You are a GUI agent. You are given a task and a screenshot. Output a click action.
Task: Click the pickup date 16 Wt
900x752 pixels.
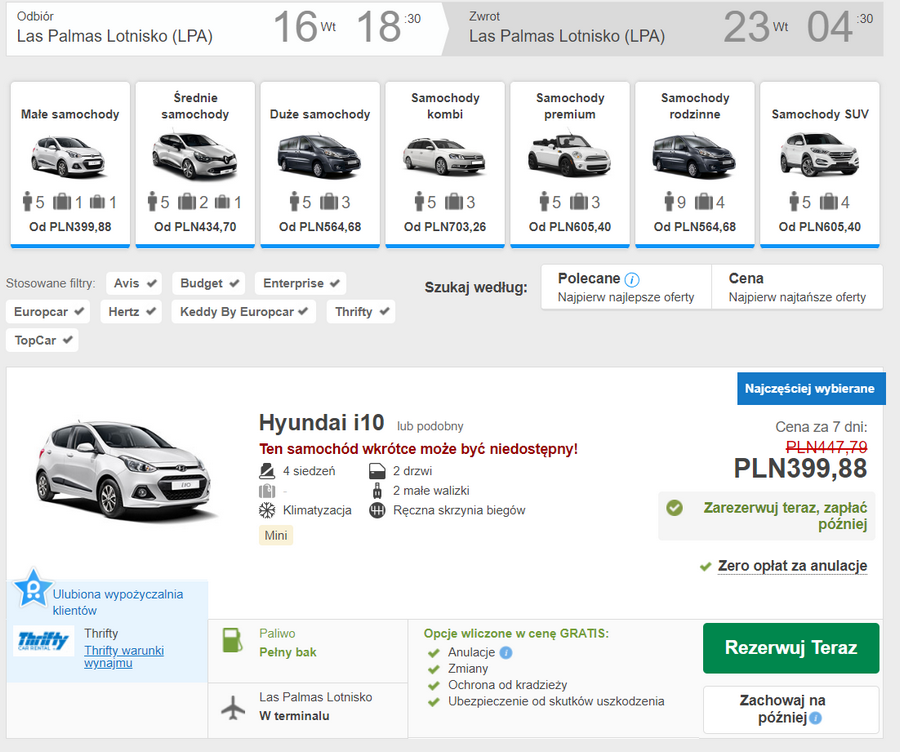coord(305,27)
